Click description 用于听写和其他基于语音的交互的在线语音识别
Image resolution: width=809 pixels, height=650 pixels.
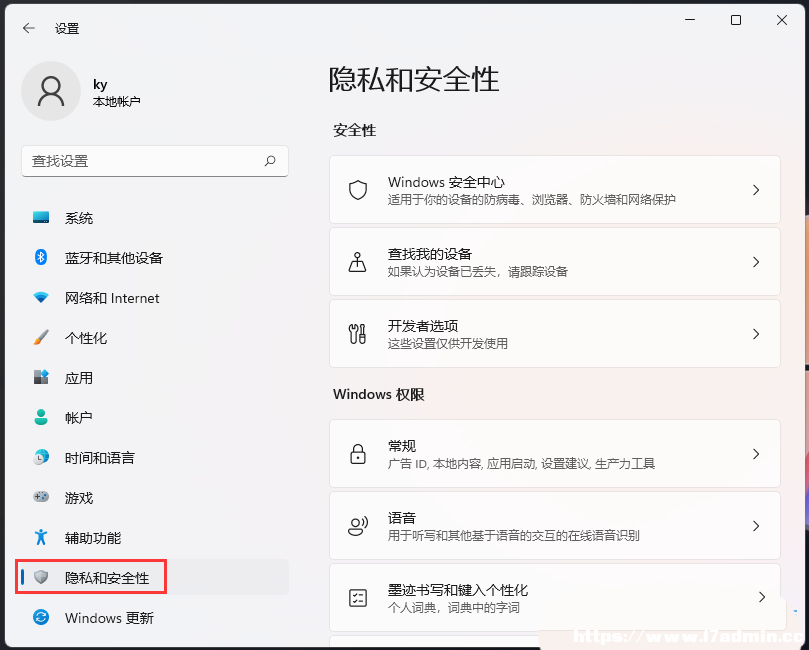pyautogui.click(x=513, y=535)
